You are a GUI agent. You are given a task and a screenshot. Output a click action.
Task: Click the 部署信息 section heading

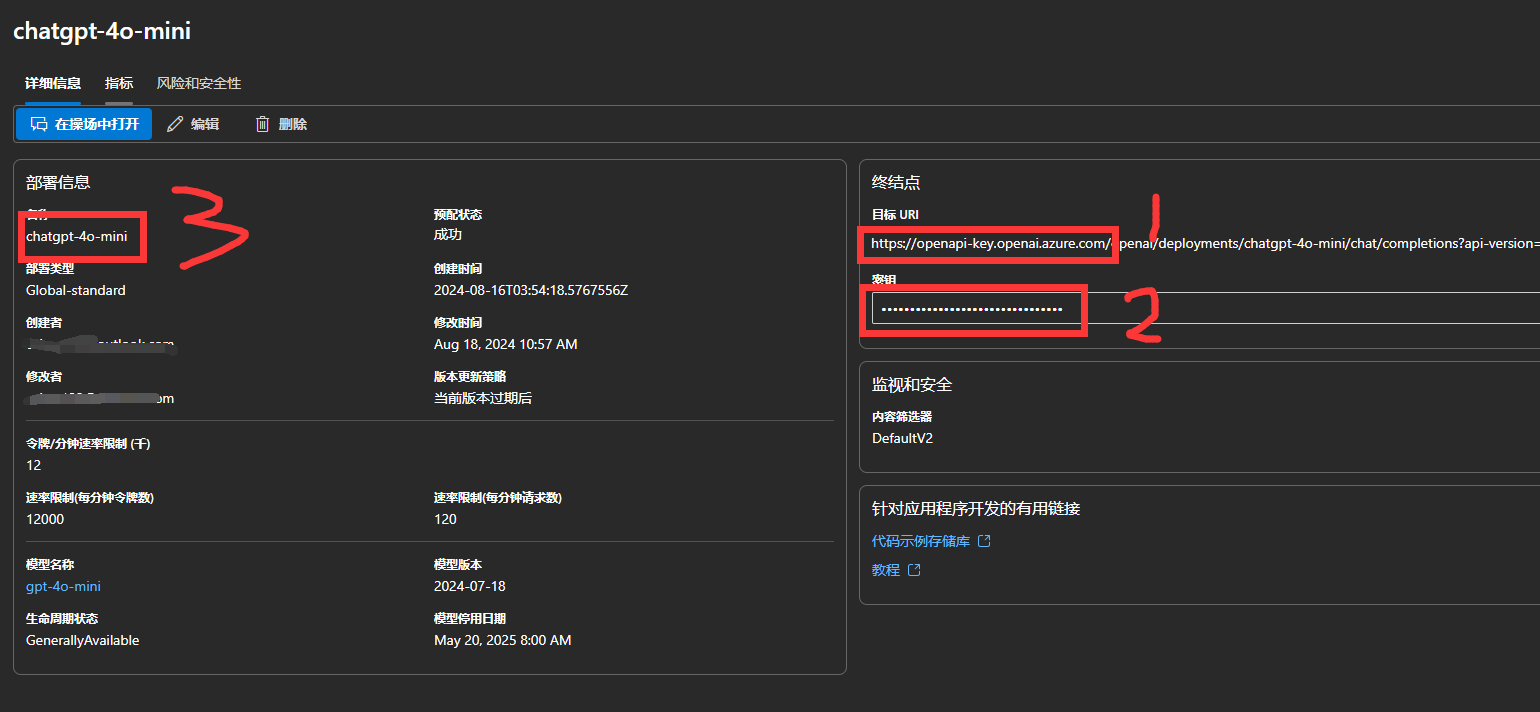click(58, 182)
